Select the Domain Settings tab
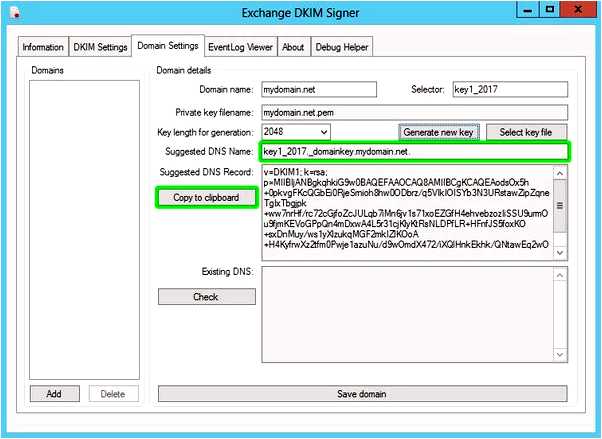Viewport: 602px width, 439px height. (x=168, y=46)
